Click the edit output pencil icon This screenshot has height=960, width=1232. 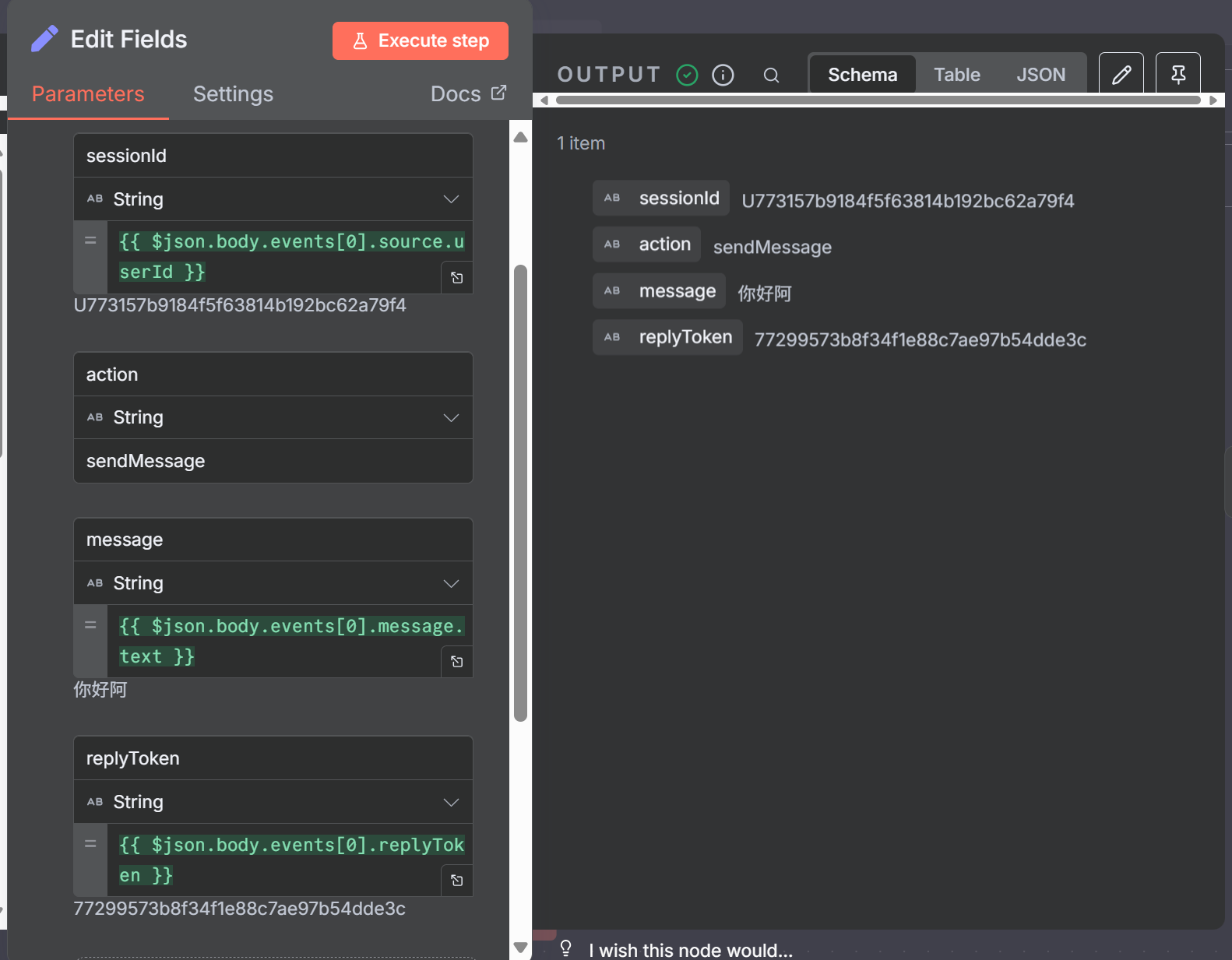point(1121,75)
